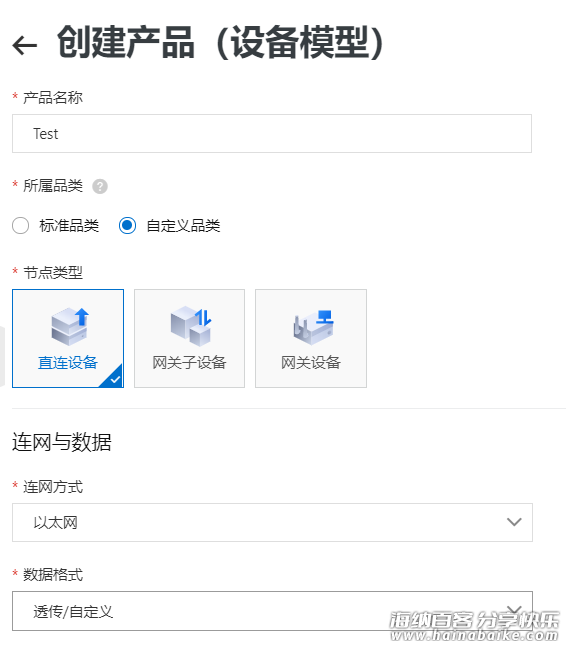
Task: Open the 数据格式 dropdown showing 透传/自定义
Action: [x=272, y=611]
